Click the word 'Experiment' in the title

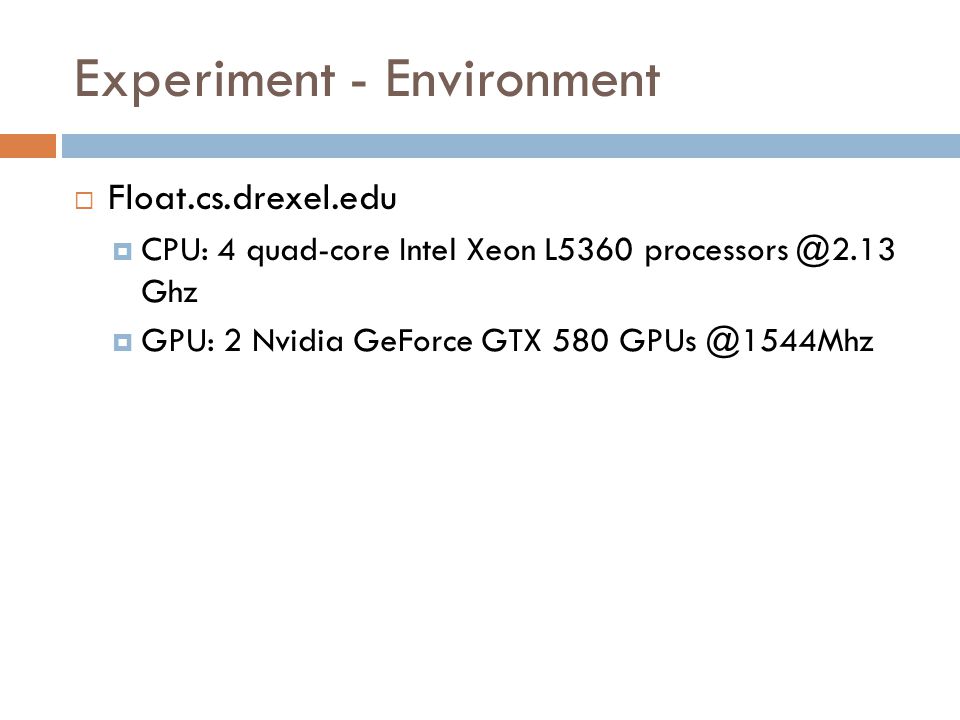204,81
